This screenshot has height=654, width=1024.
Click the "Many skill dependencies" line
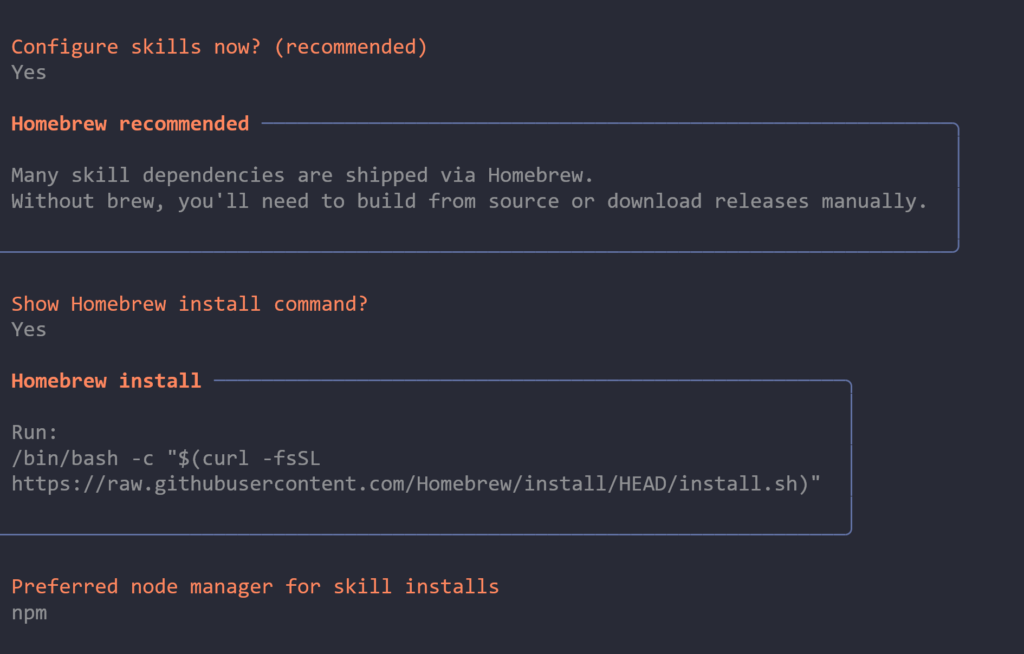click(302, 175)
